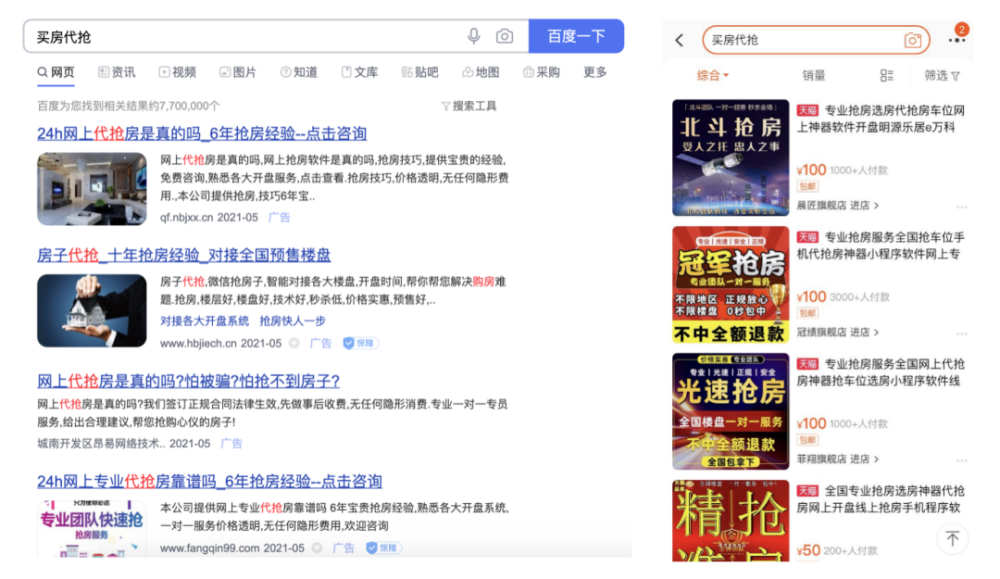
Task: Click the 保障 badge beside www.fangqin99.com
Action: pos(383,548)
